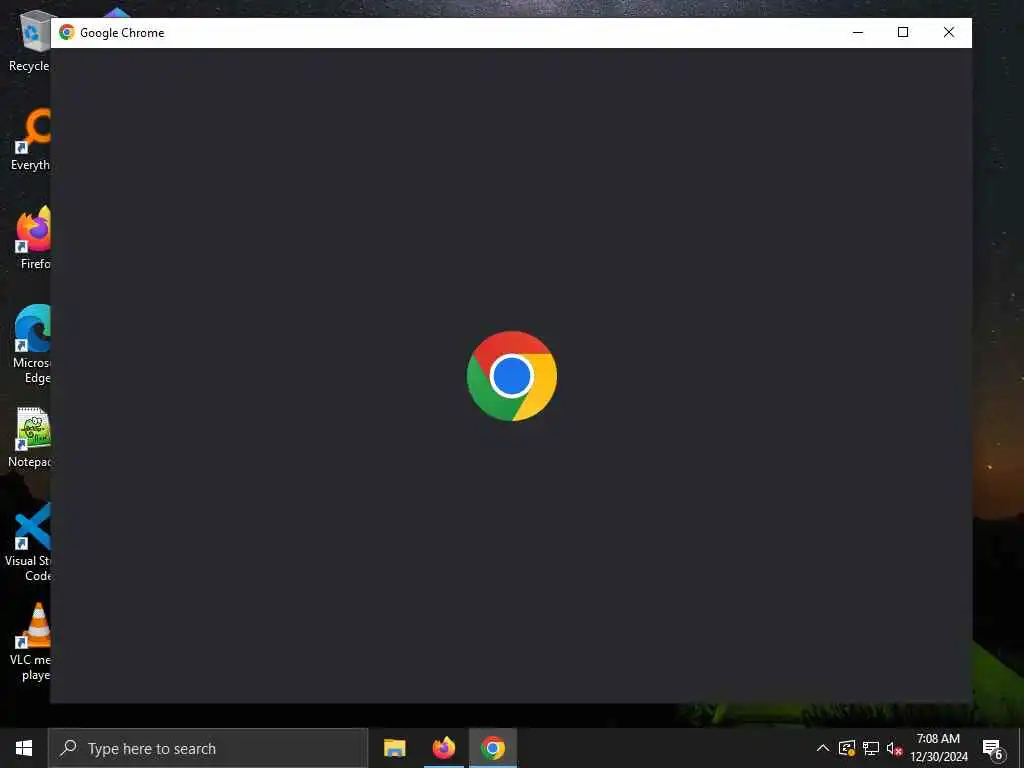Select the Notepad++ desktop shortcut

(29, 438)
